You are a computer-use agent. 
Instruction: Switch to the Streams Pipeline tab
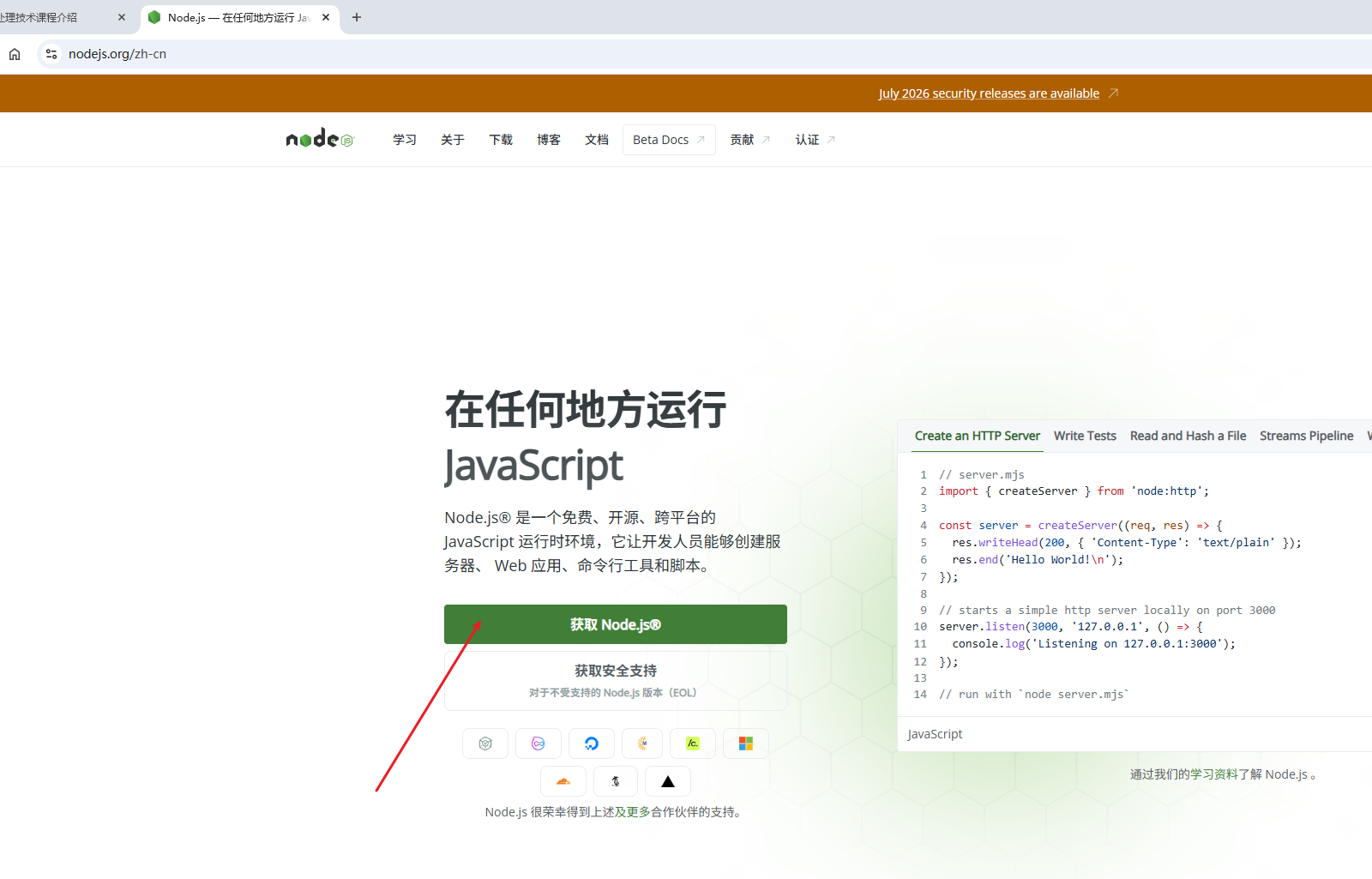coord(1307,436)
